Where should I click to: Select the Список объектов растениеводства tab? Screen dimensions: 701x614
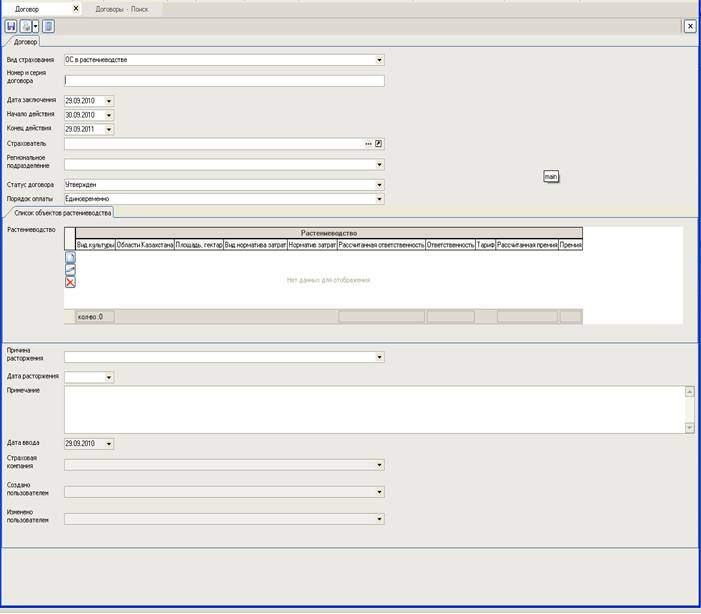click(63, 213)
